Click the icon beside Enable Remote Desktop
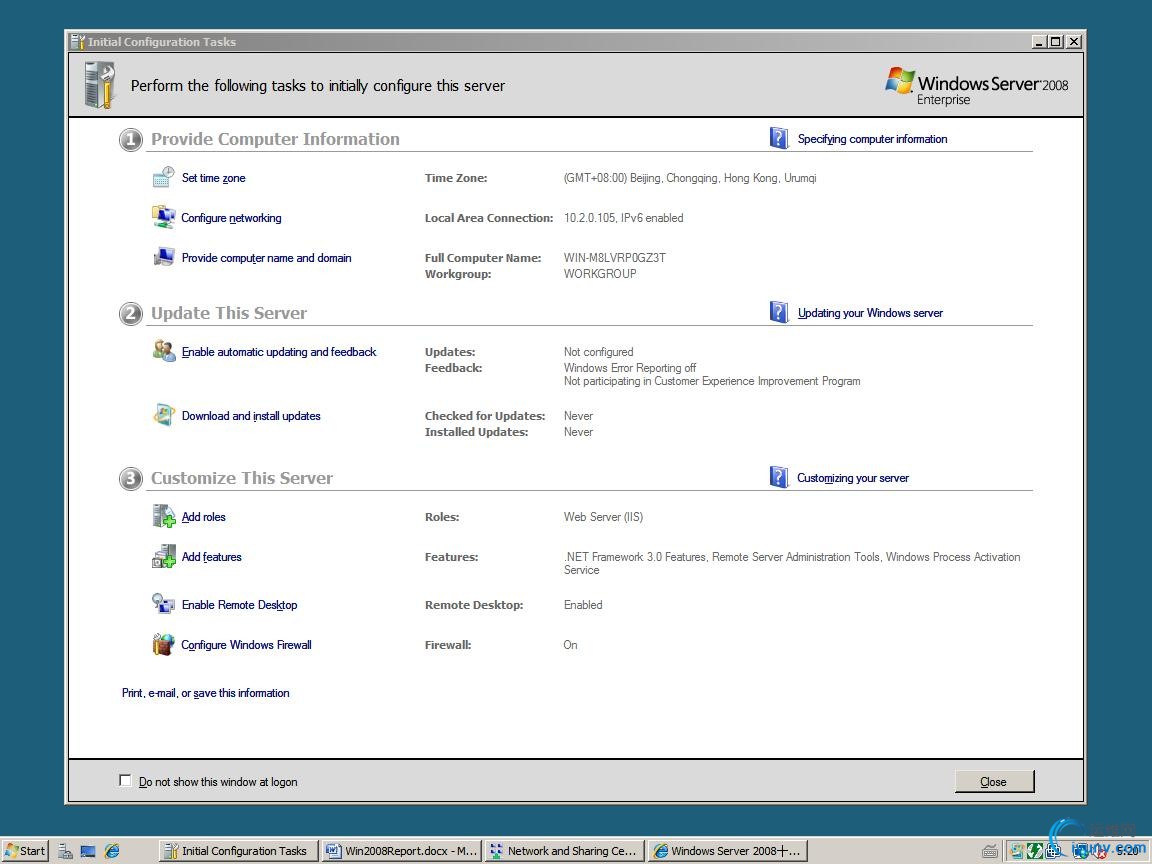The image size is (1152, 864). click(163, 604)
